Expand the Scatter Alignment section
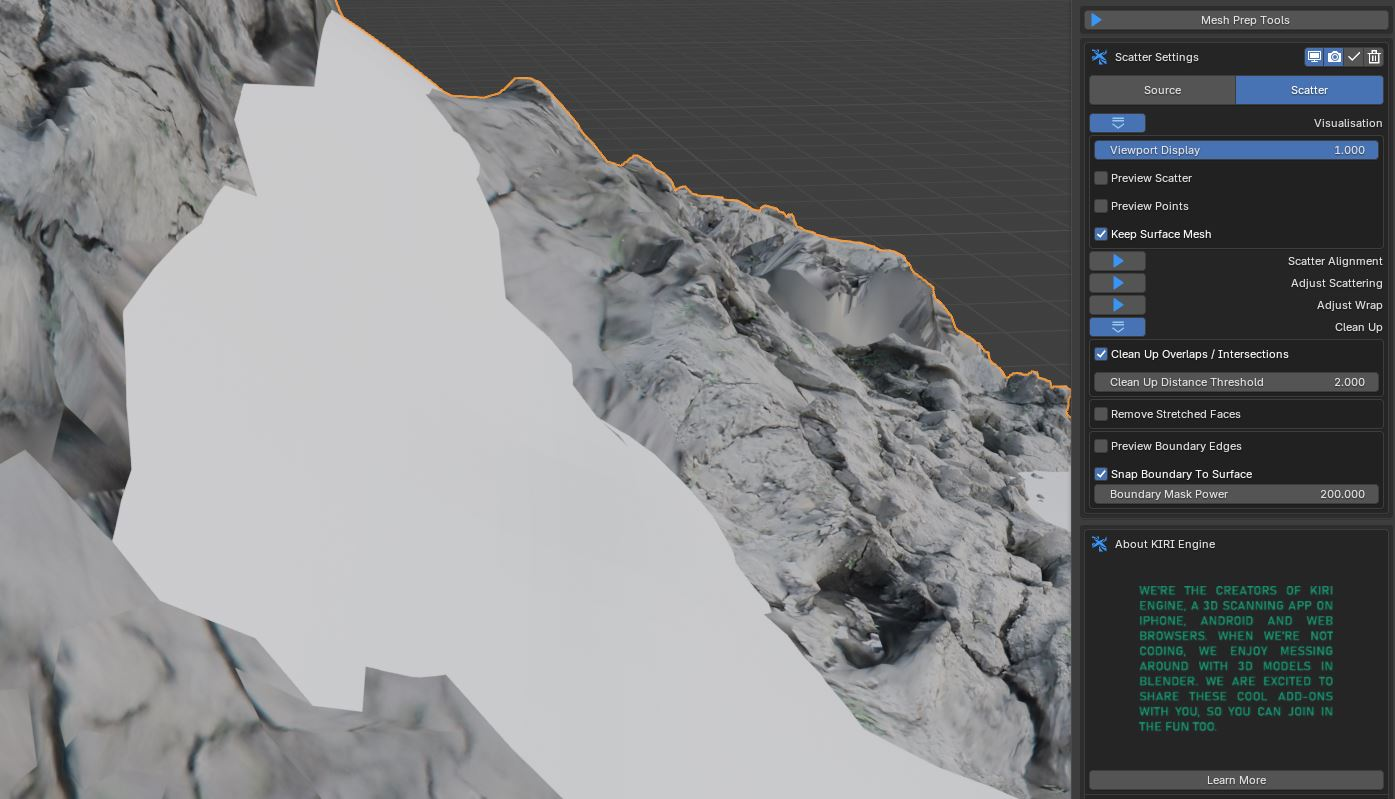This screenshot has height=799, width=1395. 1117,261
